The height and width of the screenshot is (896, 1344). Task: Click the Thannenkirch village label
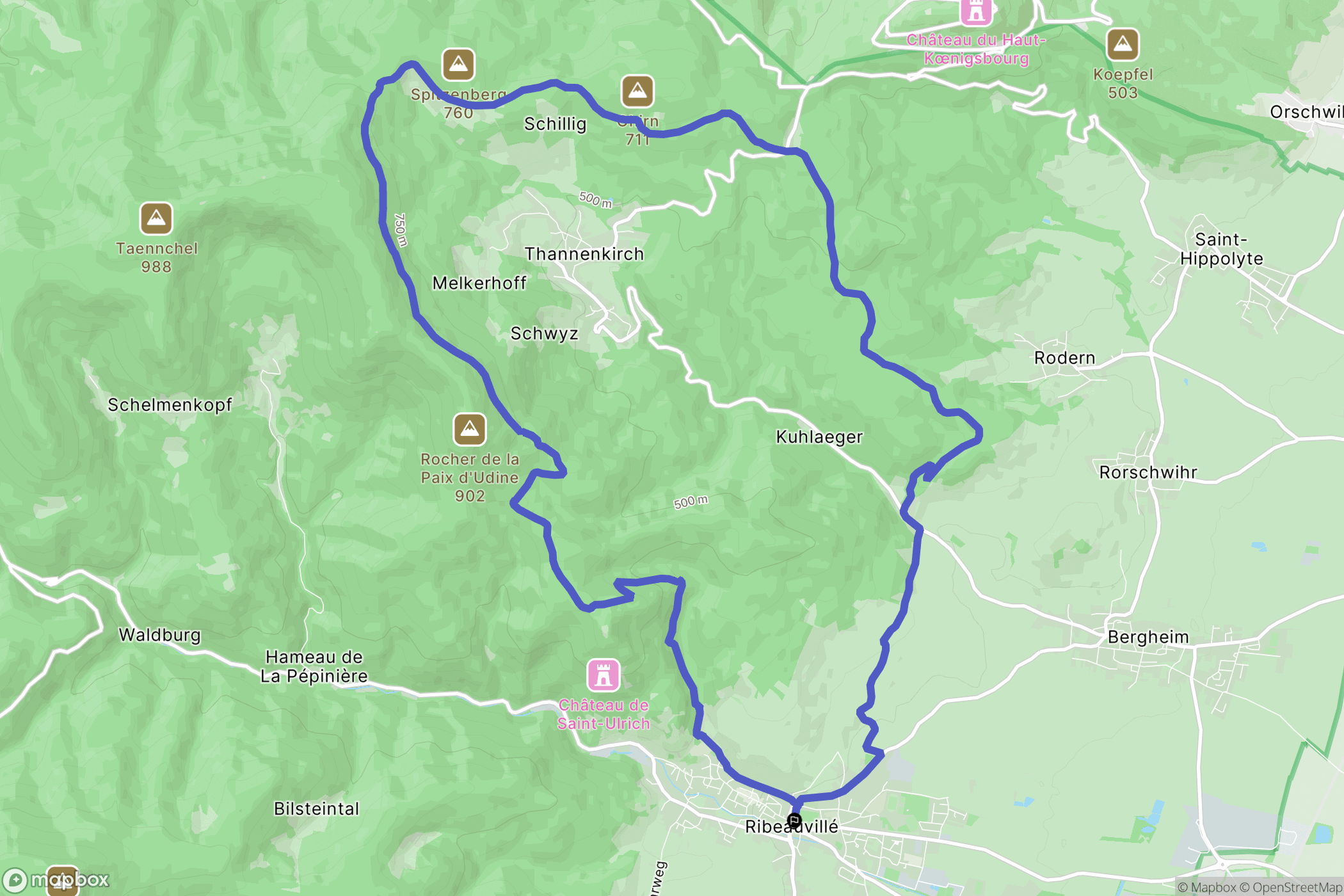584,254
